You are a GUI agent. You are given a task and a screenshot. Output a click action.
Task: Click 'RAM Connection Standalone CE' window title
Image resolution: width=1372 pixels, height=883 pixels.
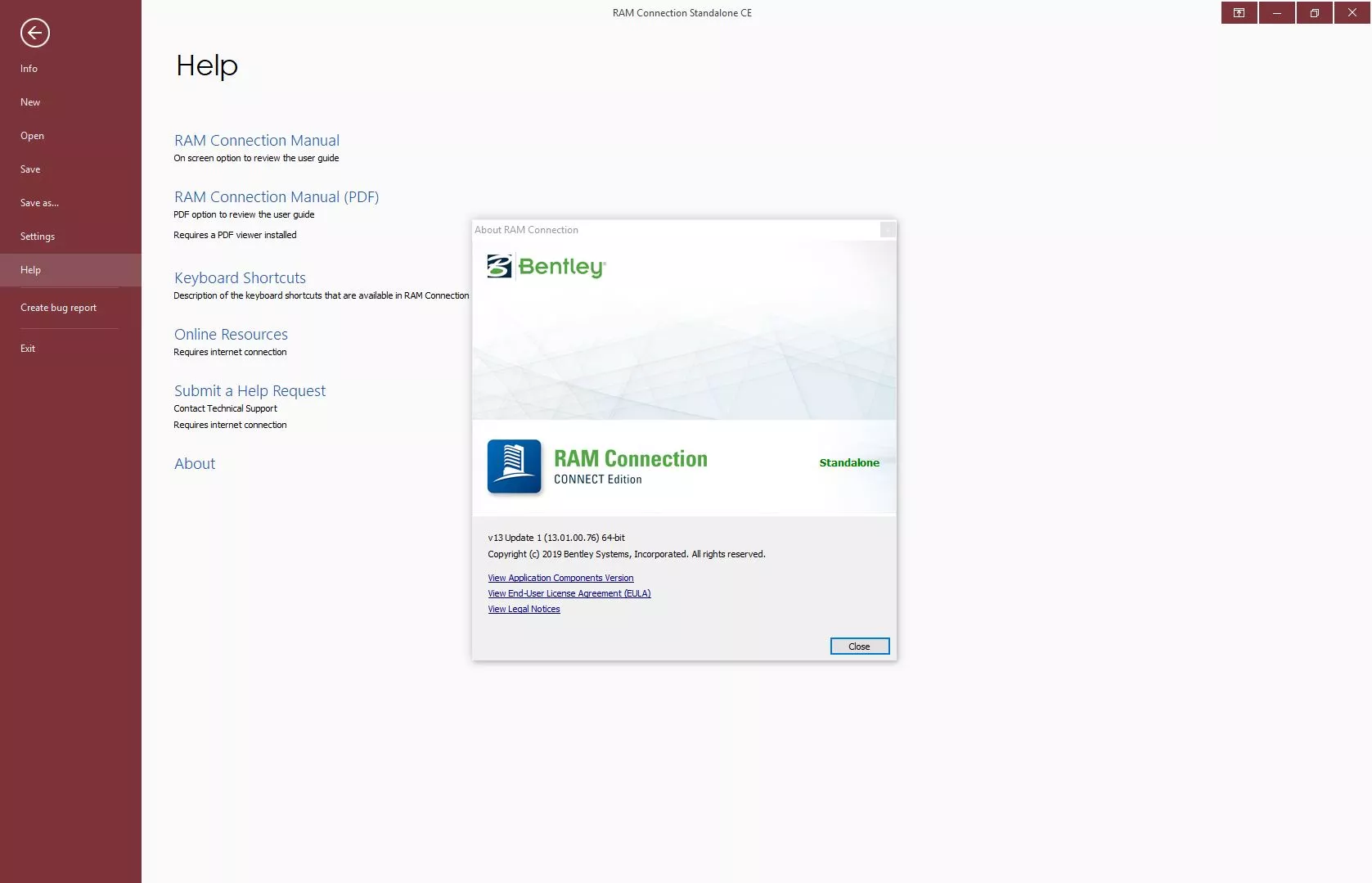[x=682, y=13]
